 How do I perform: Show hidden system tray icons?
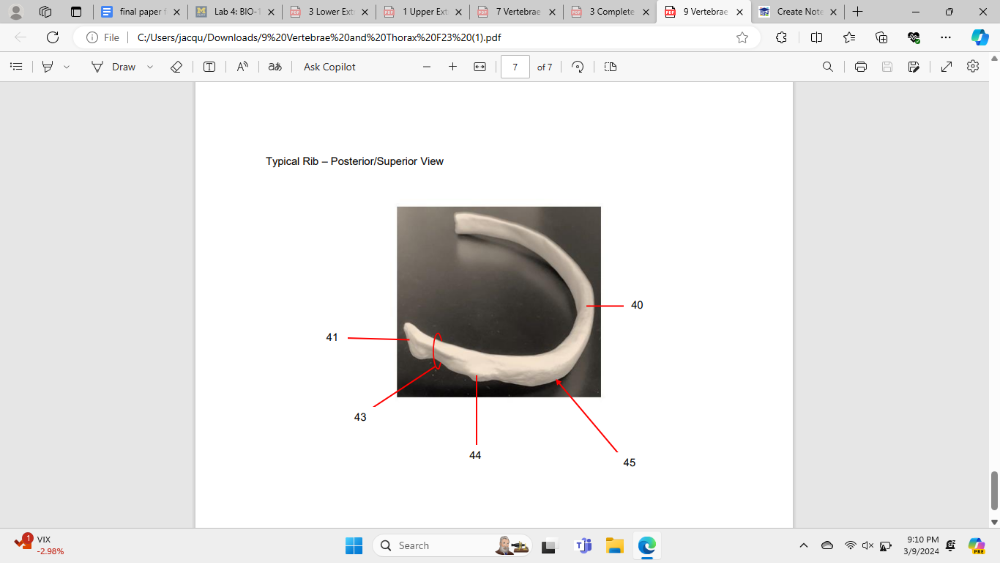[x=803, y=546]
